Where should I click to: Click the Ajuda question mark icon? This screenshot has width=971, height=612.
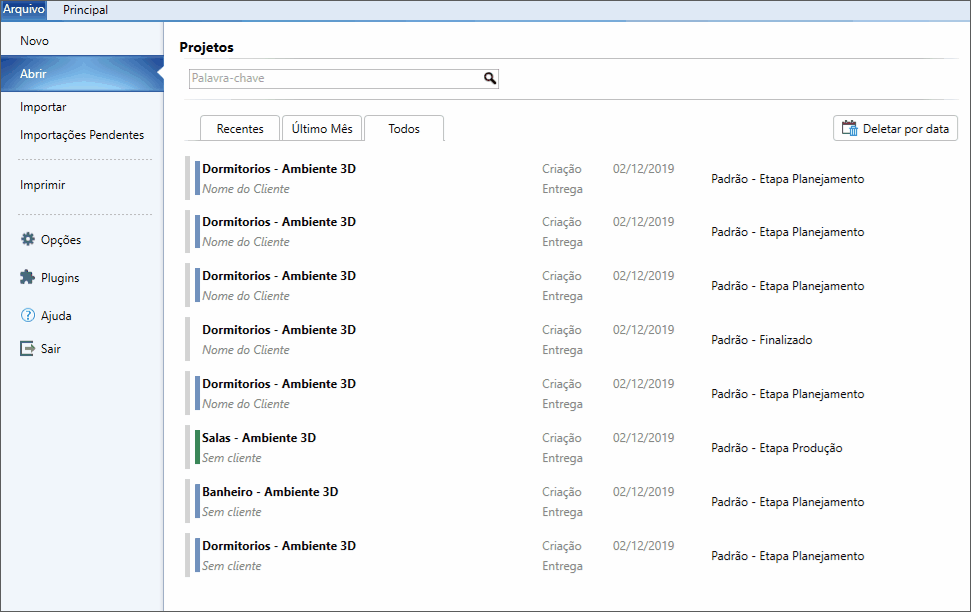[28, 316]
